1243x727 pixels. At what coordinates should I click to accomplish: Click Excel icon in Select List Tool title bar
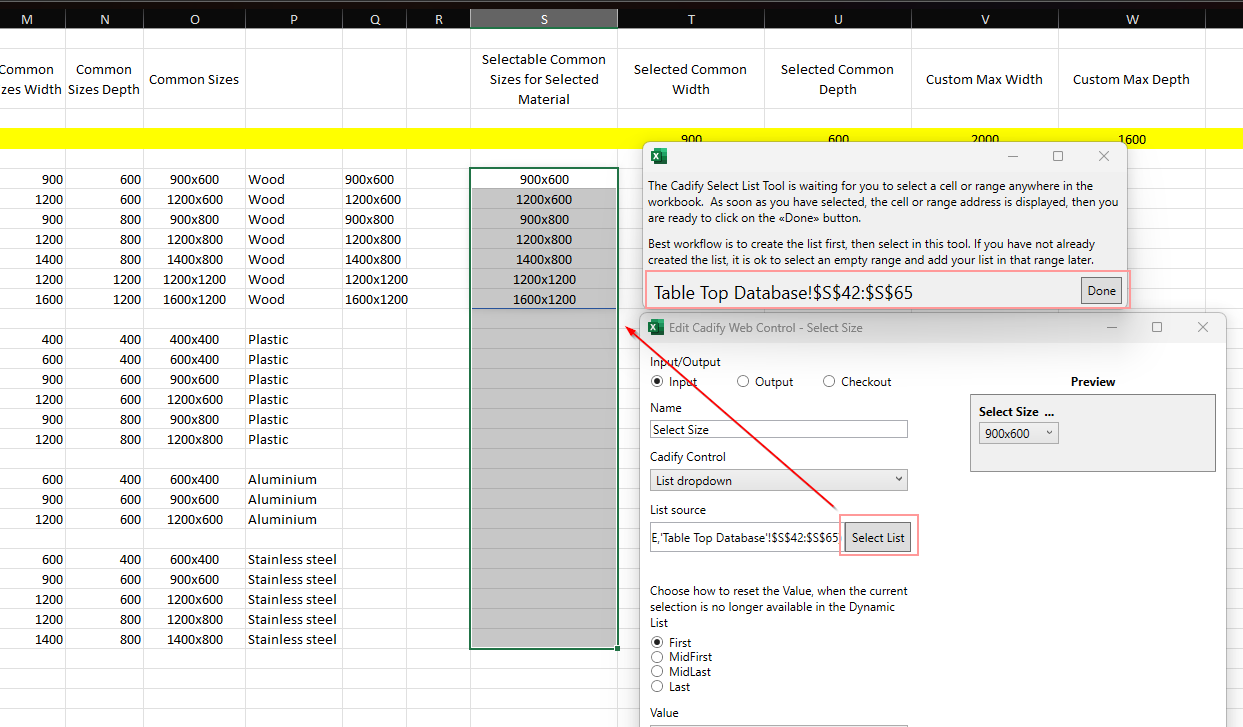coord(659,156)
